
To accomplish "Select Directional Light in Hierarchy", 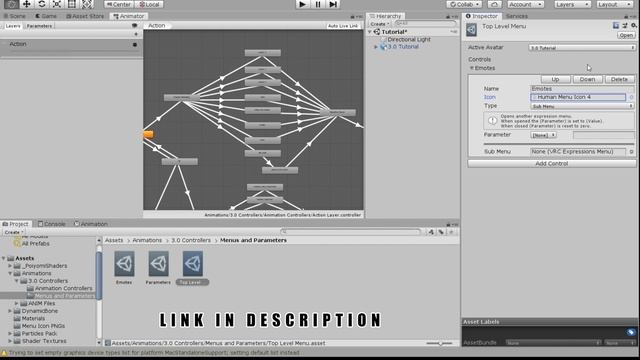I will click(409, 40).
